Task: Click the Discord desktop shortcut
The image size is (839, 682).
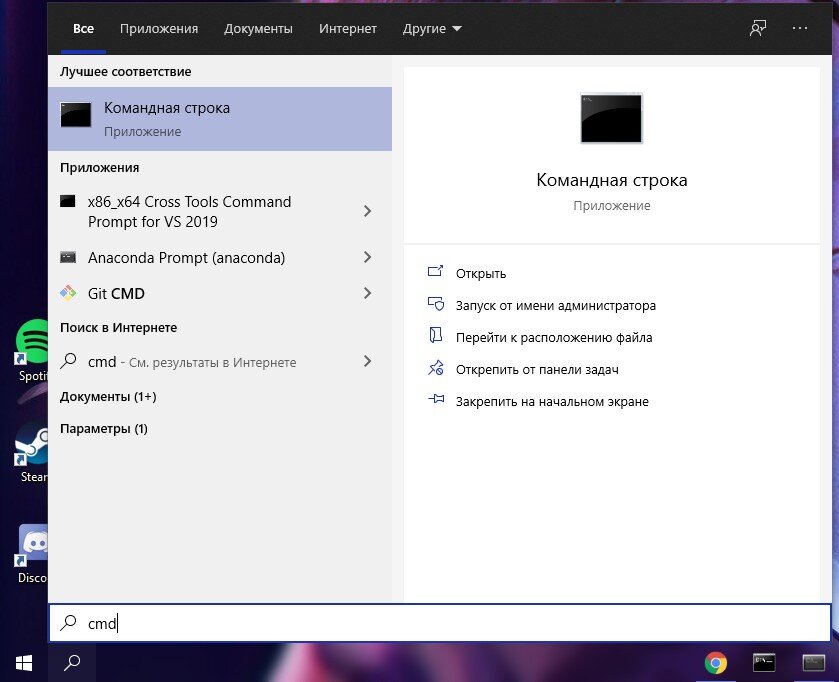Action: pyautogui.click(x=31, y=554)
